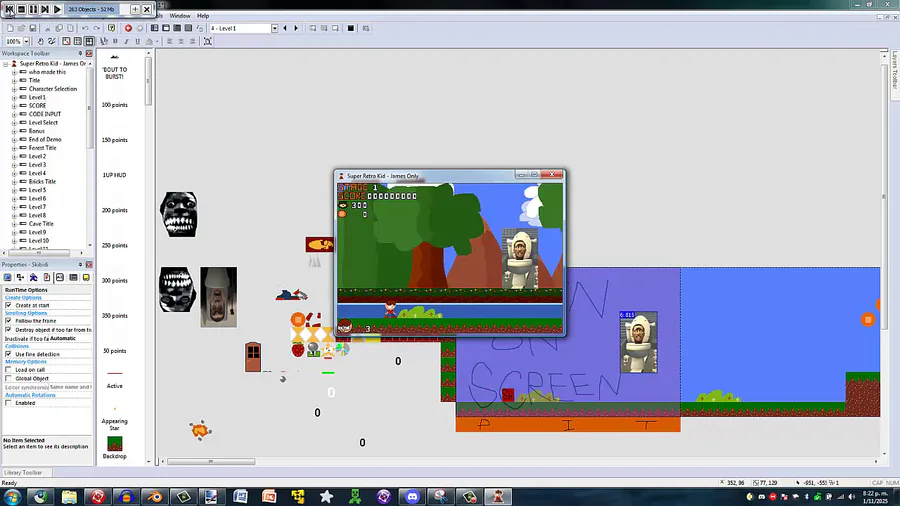The height and width of the screenshot is (506, 900).
Task: Stop the running application in the playback toolbar
Action: click(x=21, y=9)
